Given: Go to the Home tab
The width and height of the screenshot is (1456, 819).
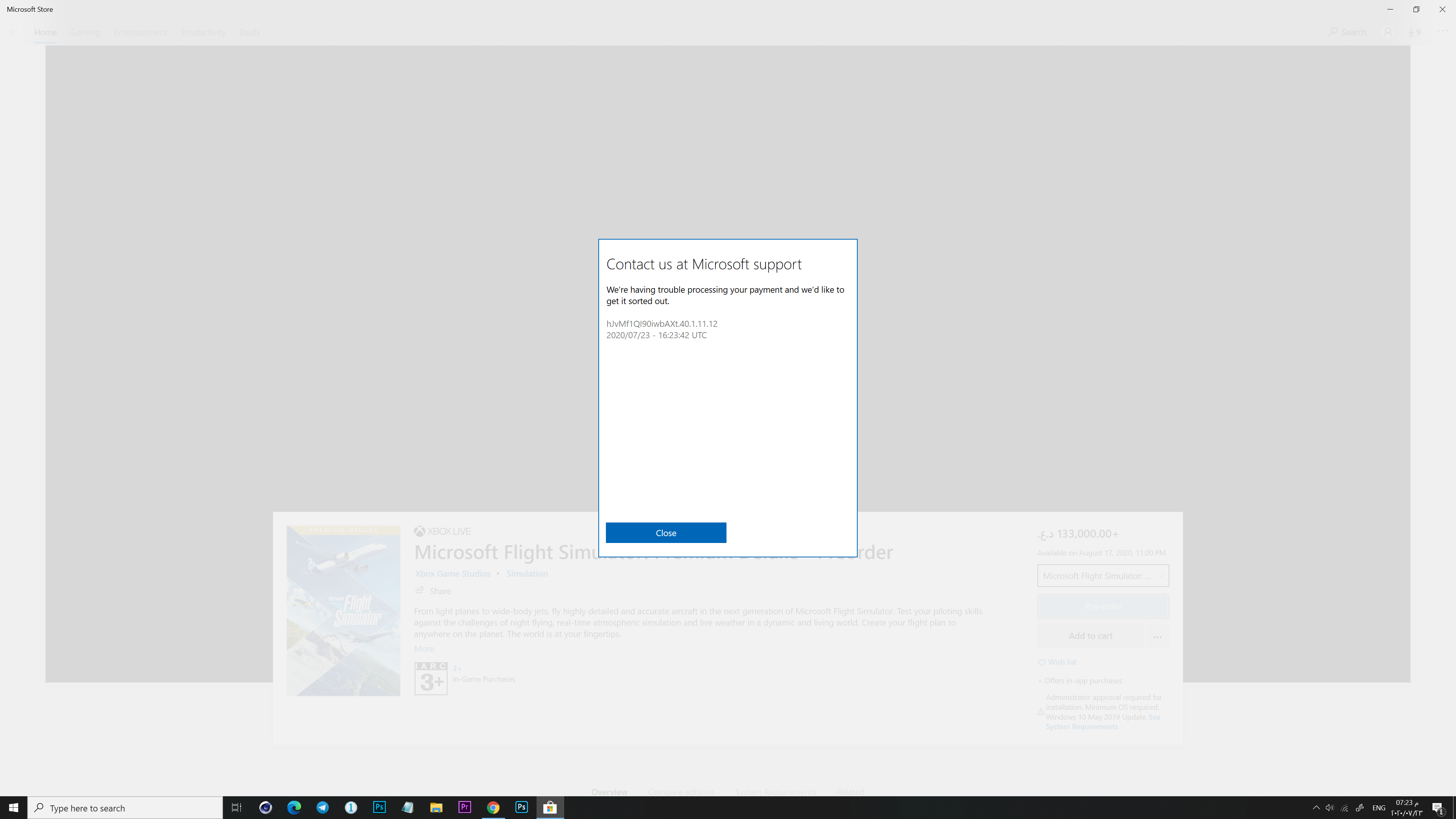Looking at the screenshot, I should click(45, 32).
